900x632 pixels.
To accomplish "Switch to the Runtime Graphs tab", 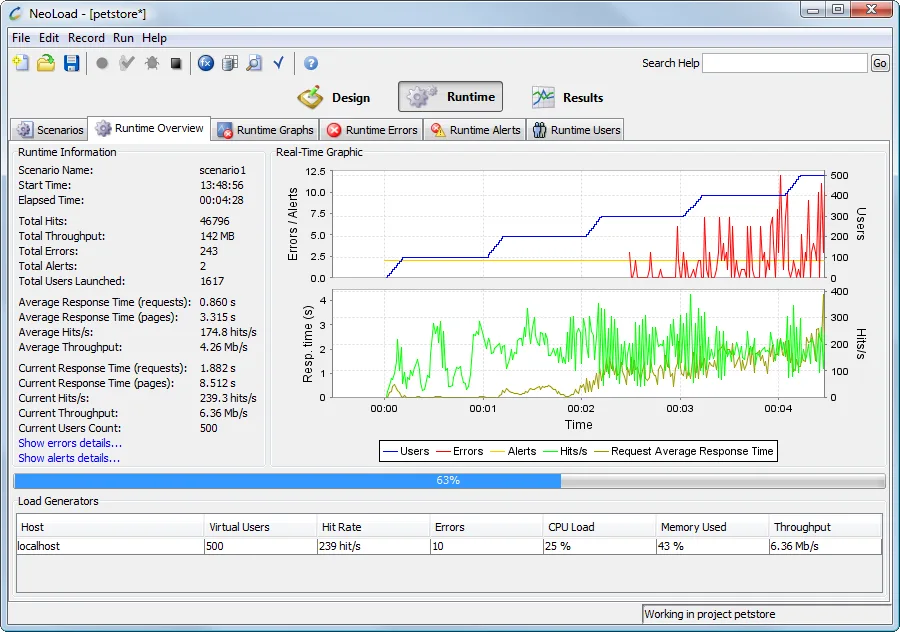I will click(266, 130).
